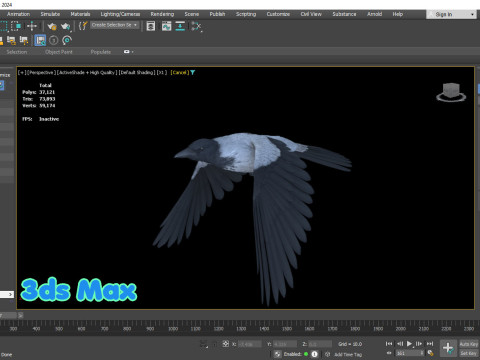The height and width of the screenshot is (360, 480).
Task: Click the second teapot render icon
Action: coord(66,26)
